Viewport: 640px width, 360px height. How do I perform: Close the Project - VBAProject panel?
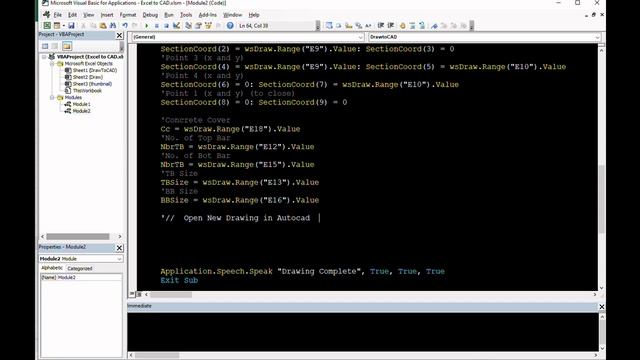point(119,36)
